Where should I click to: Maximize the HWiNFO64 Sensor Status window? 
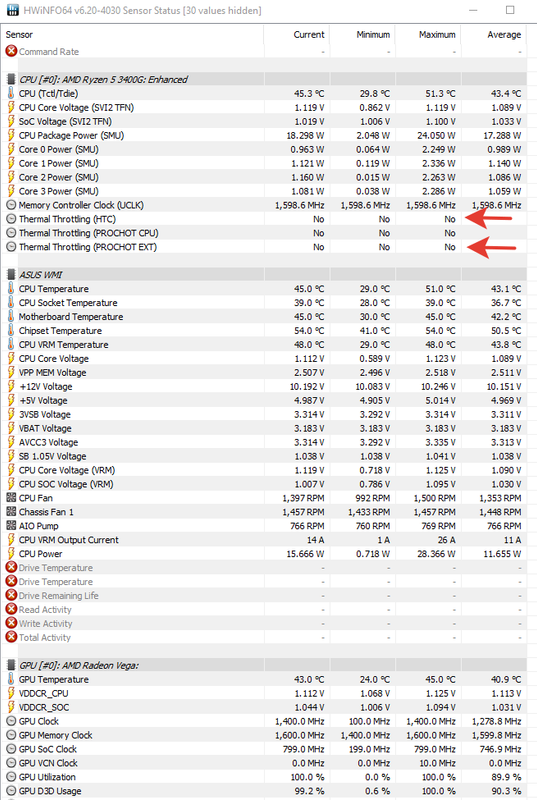point(510,10)
